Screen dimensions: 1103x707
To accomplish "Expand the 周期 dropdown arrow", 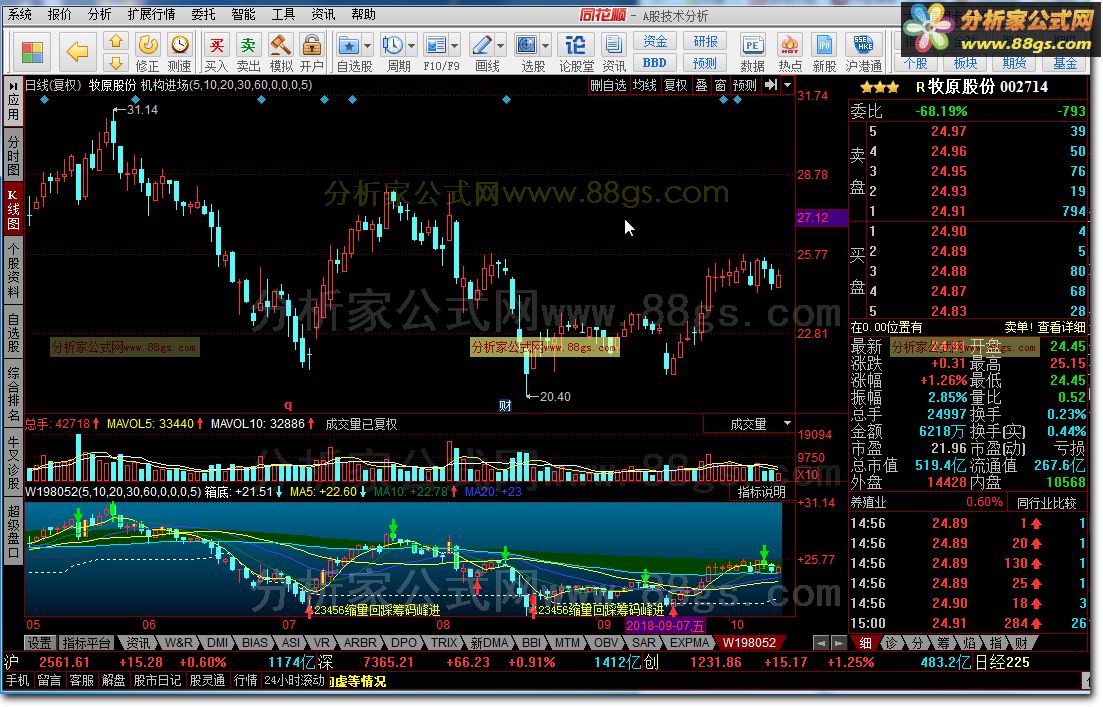I will [x=411, y=46].
